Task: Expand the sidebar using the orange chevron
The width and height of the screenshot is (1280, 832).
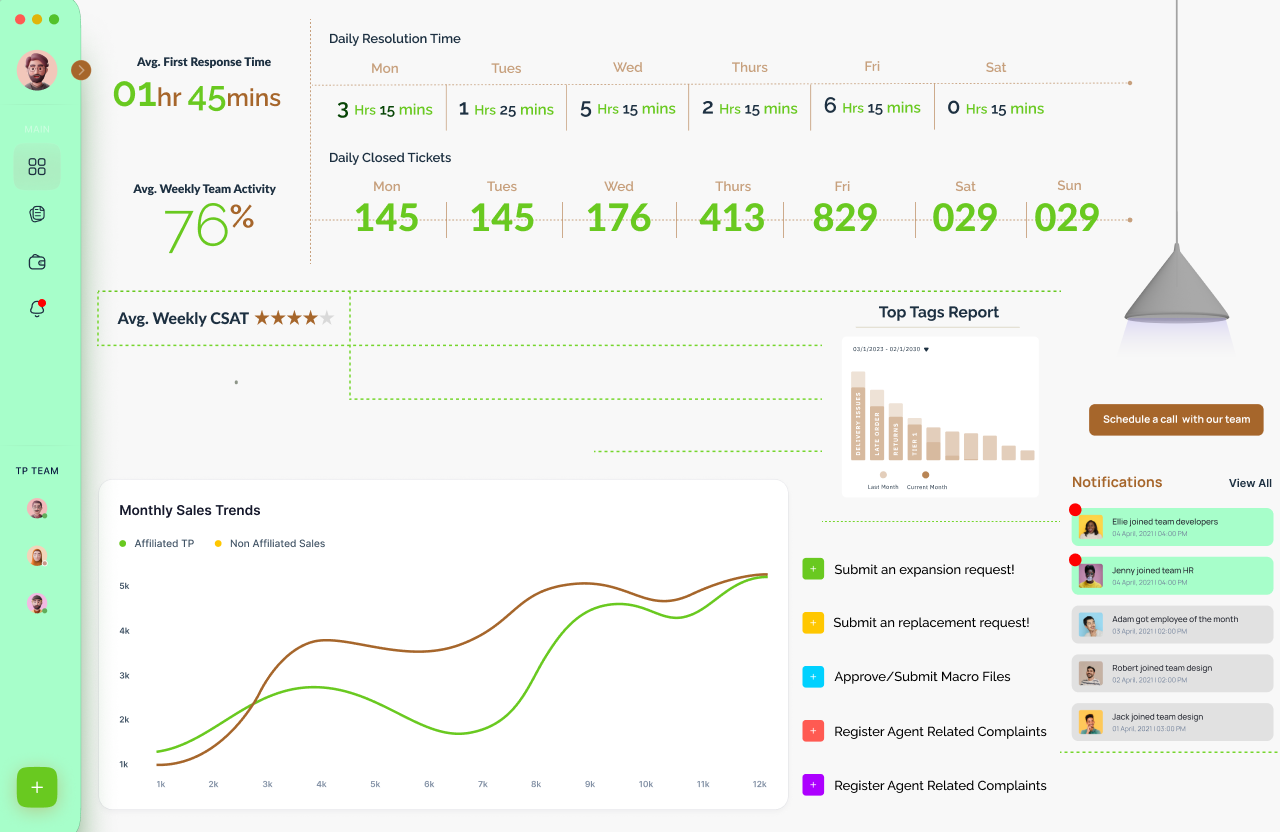Action: (x=80, y=70)
